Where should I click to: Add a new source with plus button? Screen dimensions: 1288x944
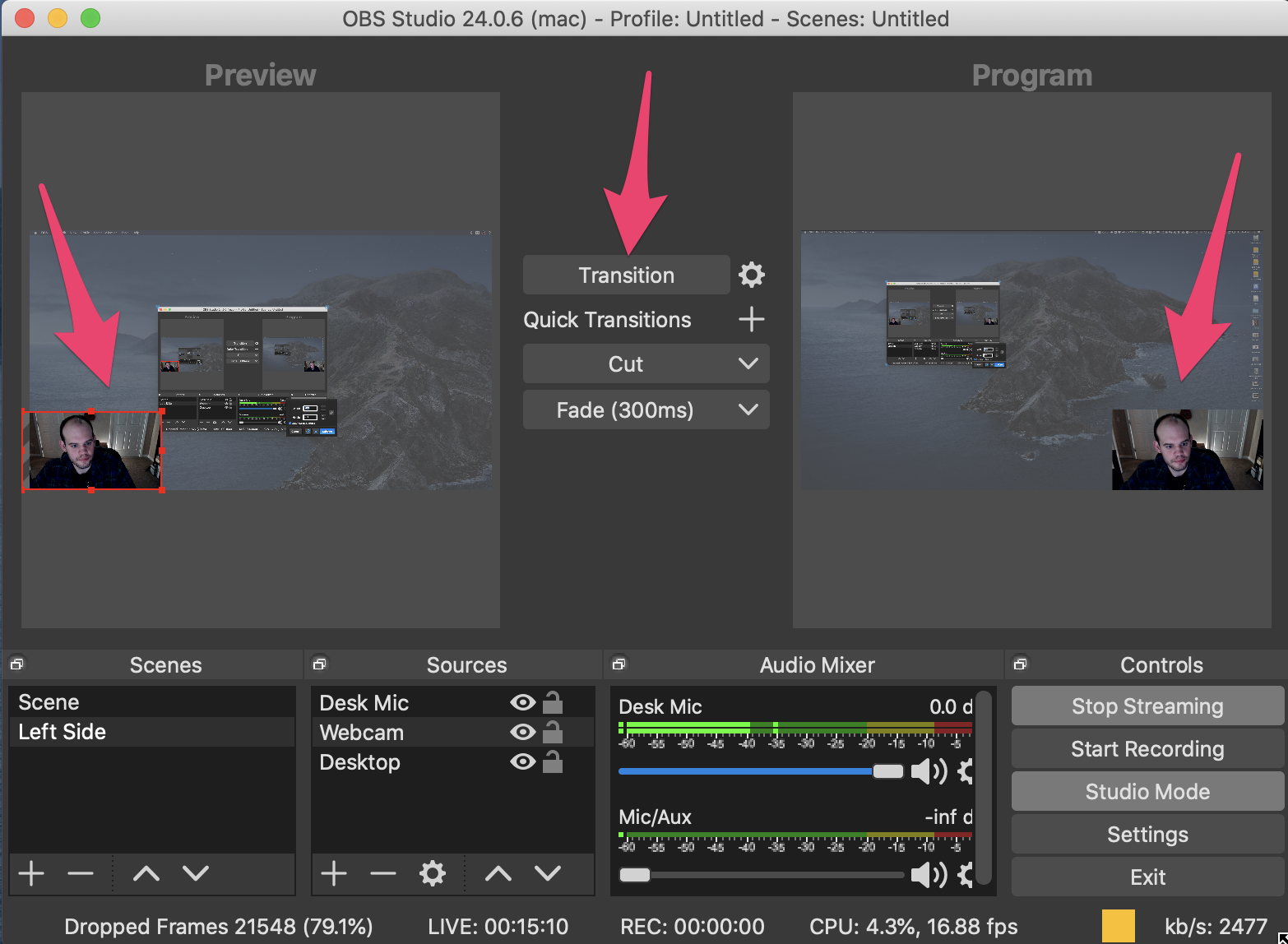pyautogui.click(x=334, y=873)
